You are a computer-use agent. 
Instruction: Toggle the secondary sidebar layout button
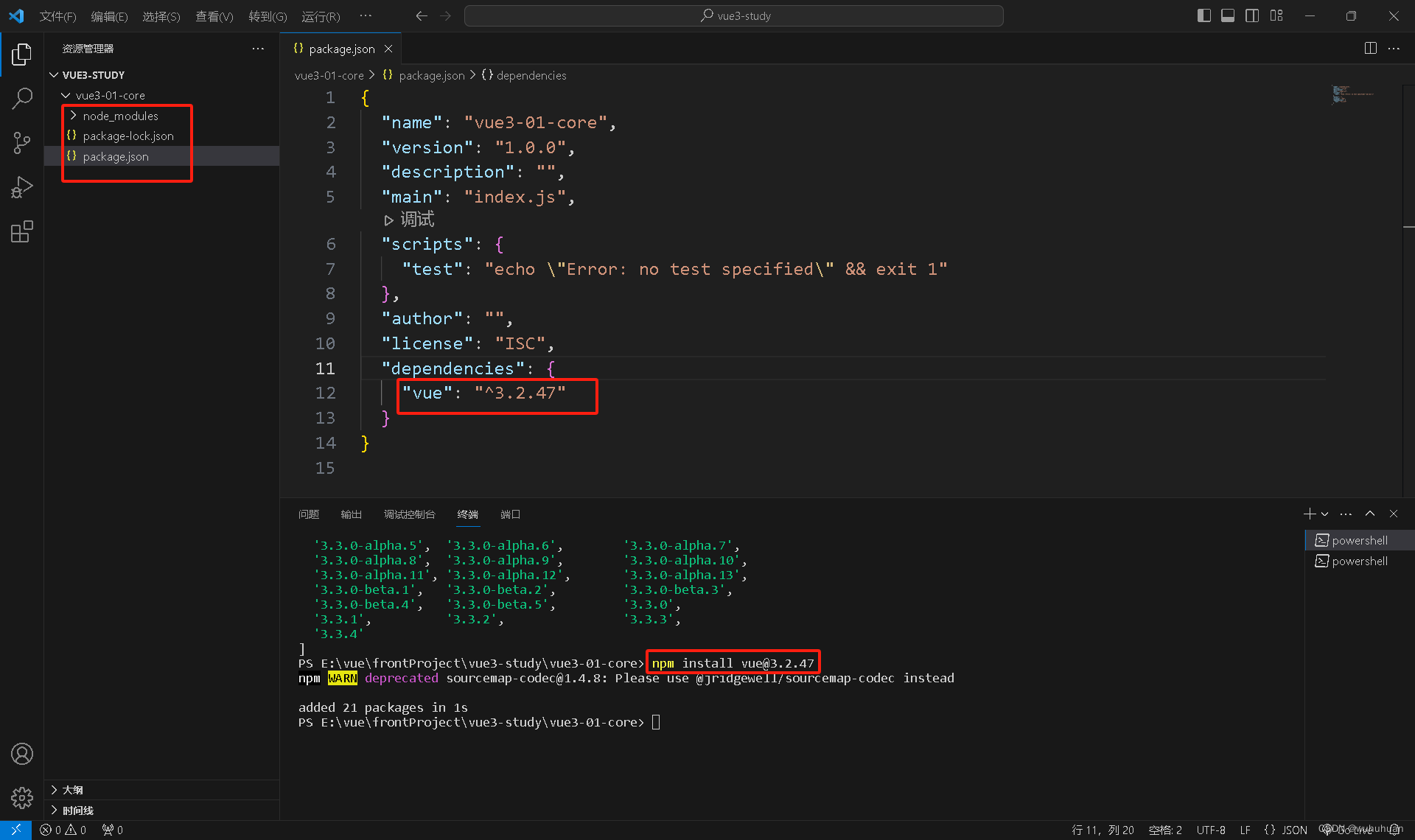[x=1252, y=15]
